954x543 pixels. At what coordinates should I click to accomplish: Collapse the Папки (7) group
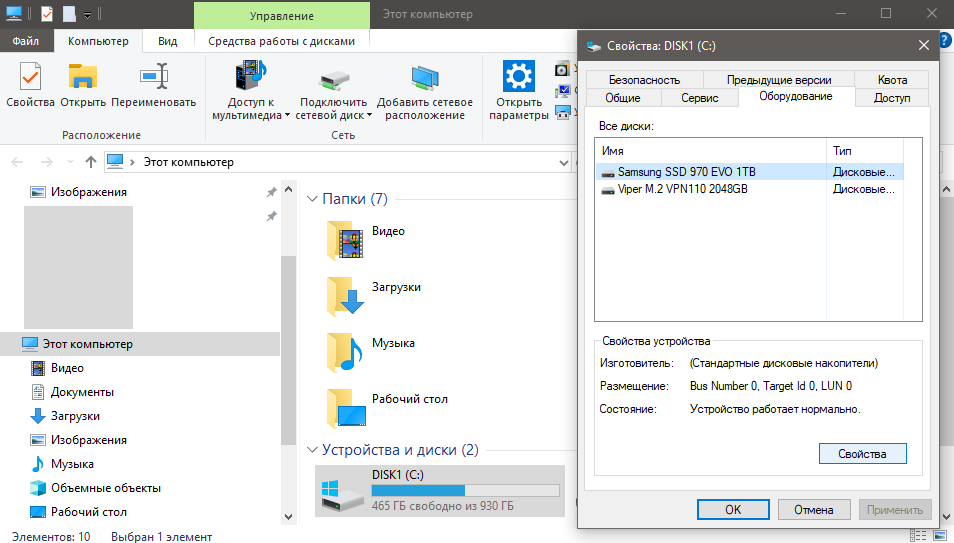(312, 199)
